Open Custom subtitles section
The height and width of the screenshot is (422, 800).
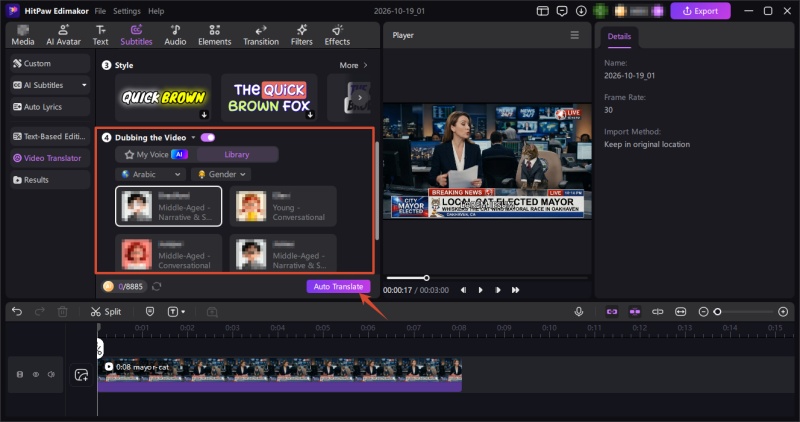coord(50,64)
